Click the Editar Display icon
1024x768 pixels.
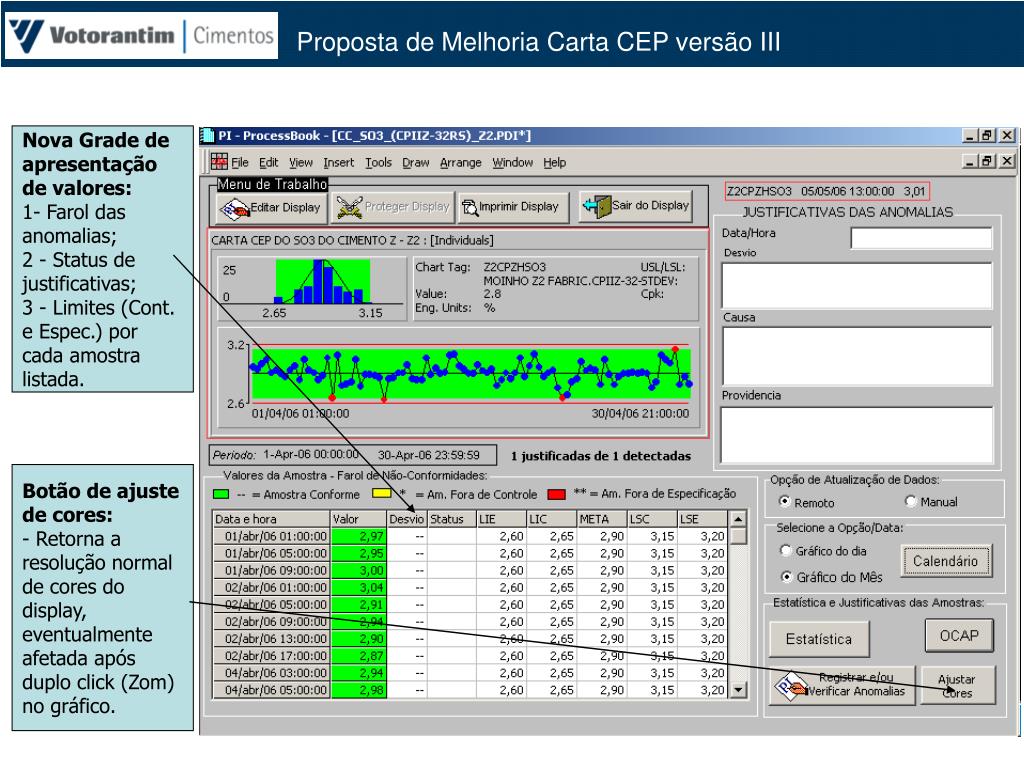(x=234, y=208)
